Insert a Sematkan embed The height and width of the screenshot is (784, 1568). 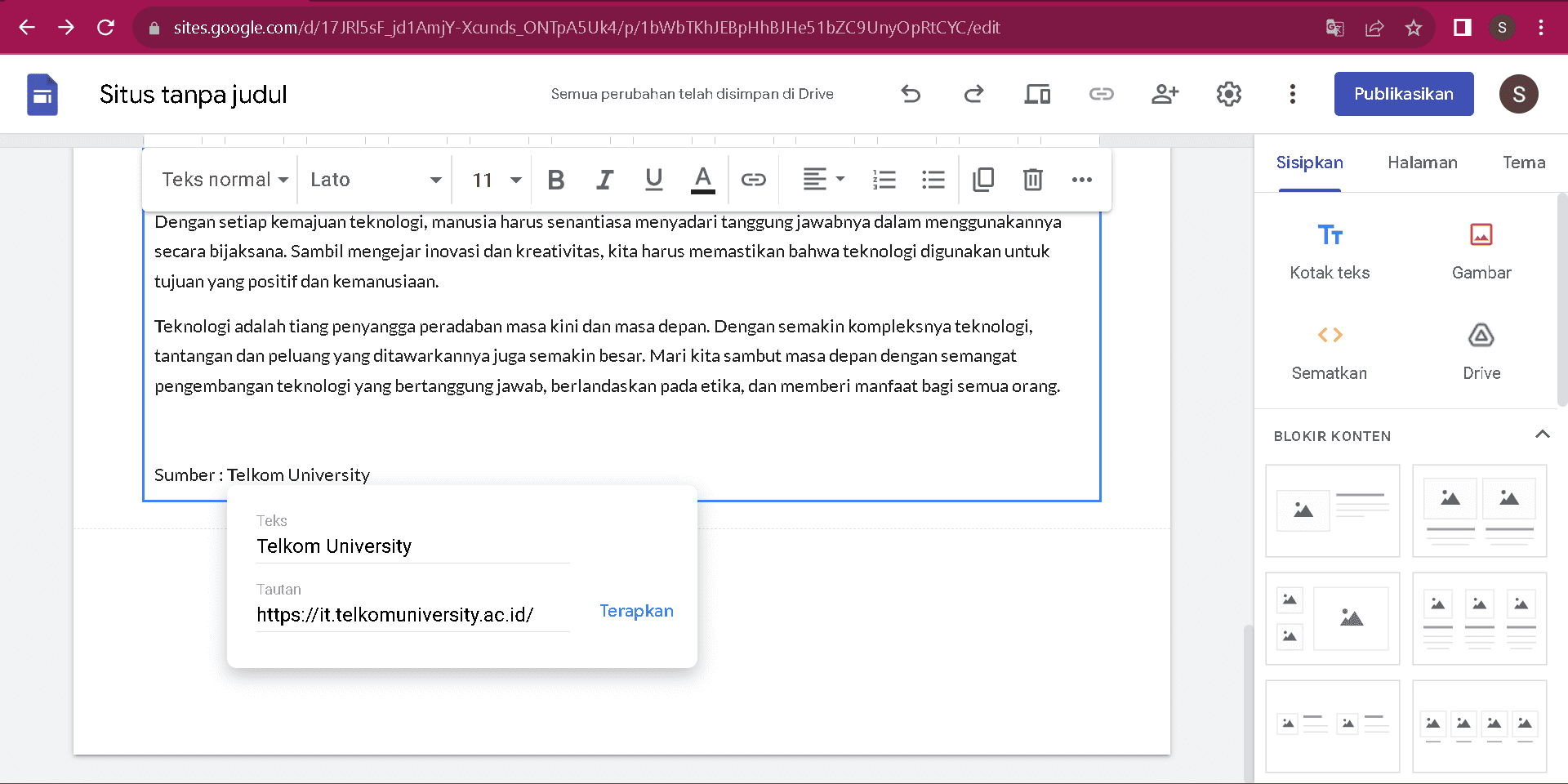click(1330, 352)
